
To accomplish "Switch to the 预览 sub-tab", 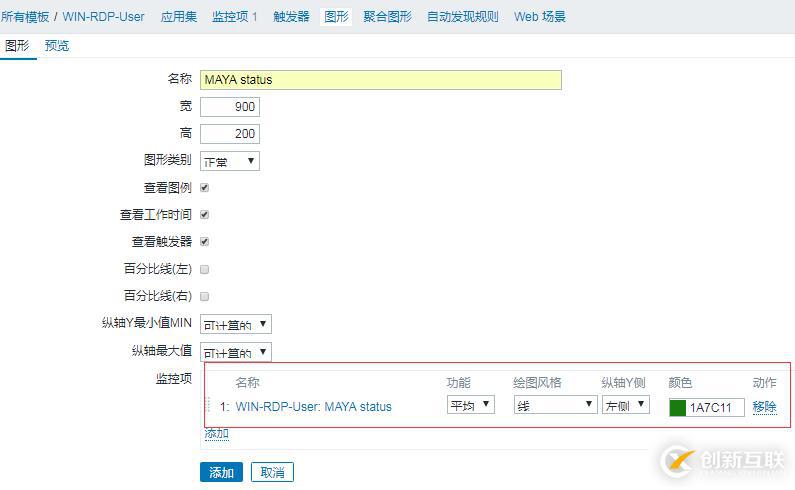I will [x=57, y=46].
